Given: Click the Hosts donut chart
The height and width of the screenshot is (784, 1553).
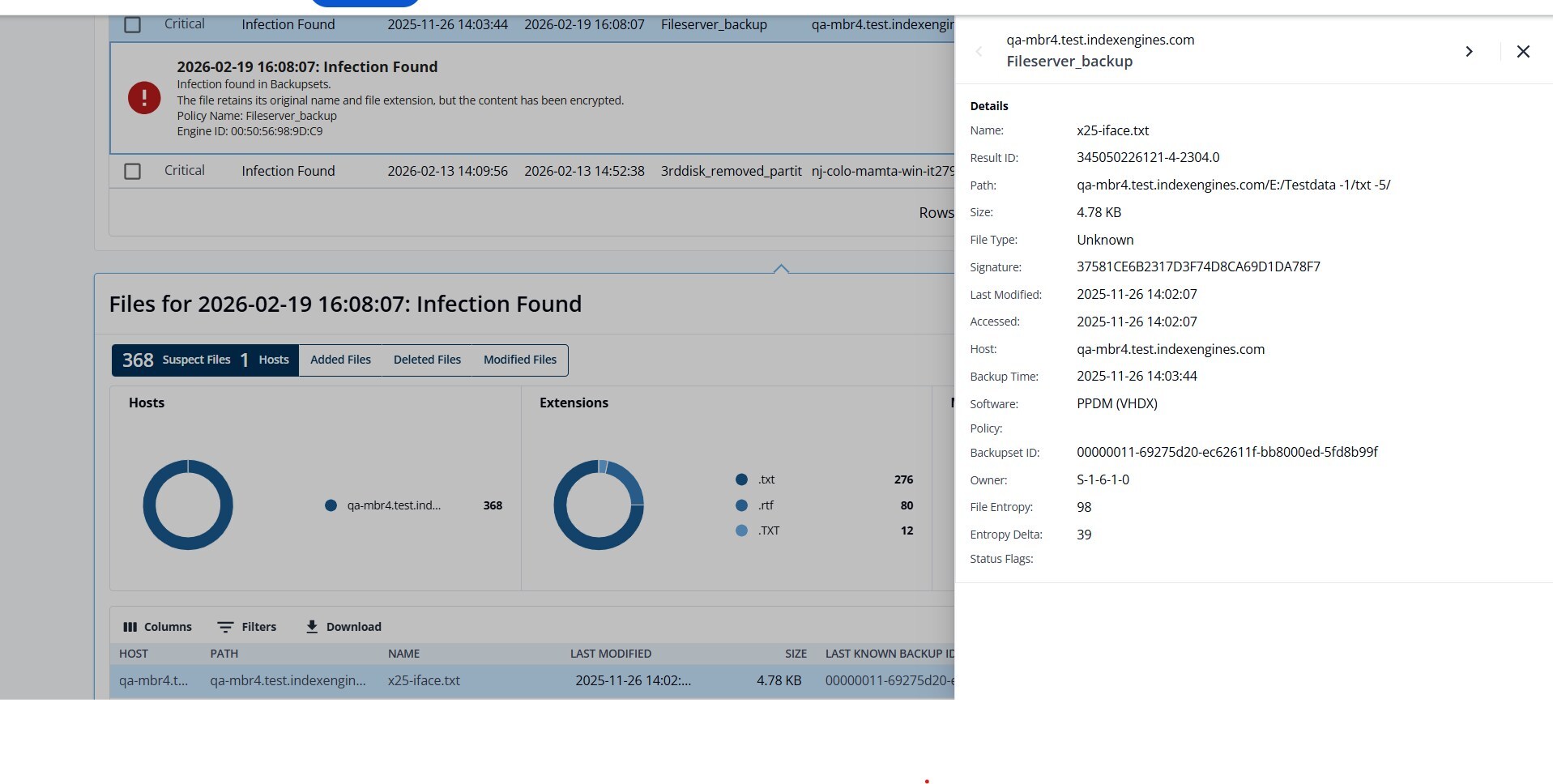Looking at the screenshot, I should [188, 505].
